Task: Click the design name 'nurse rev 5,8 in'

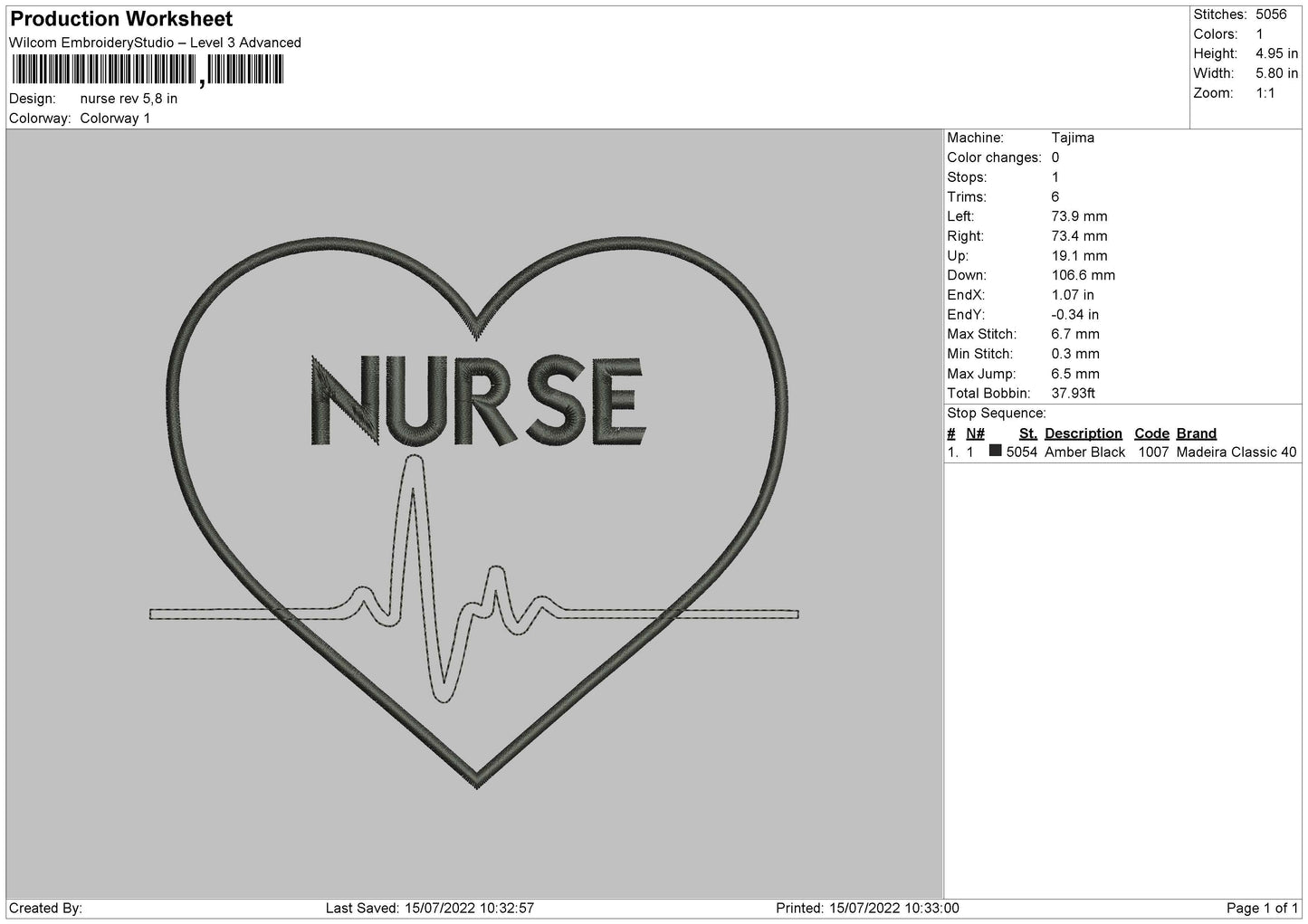Action: [129, 99]
